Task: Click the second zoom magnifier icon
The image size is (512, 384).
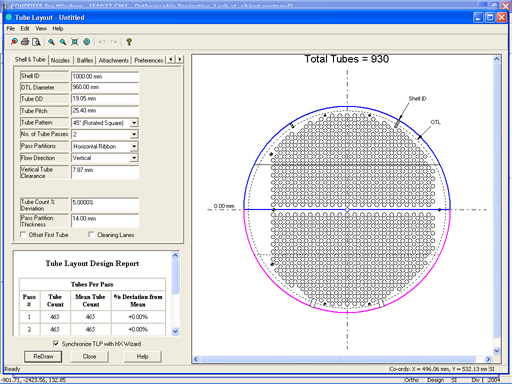Action: 63,42
